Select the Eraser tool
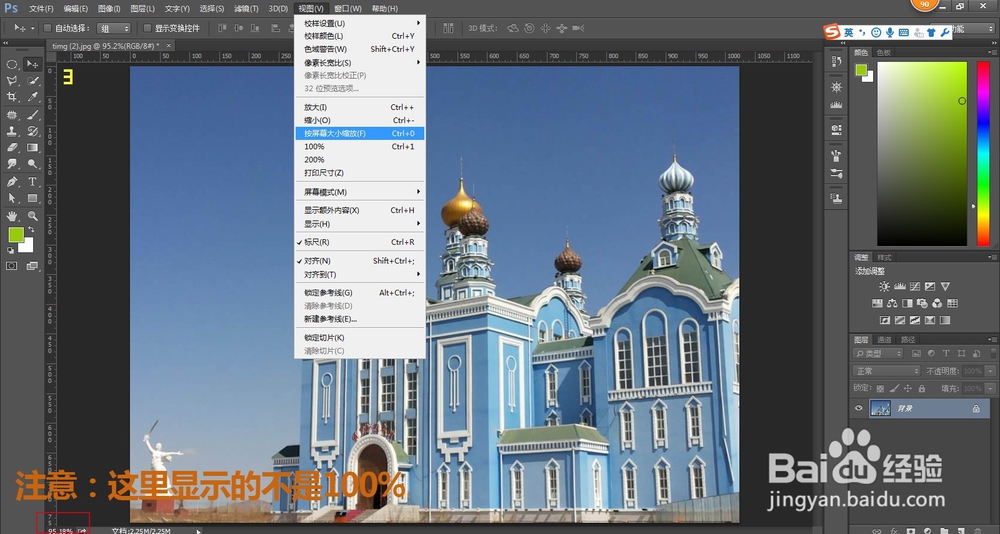 coord(11,147)
